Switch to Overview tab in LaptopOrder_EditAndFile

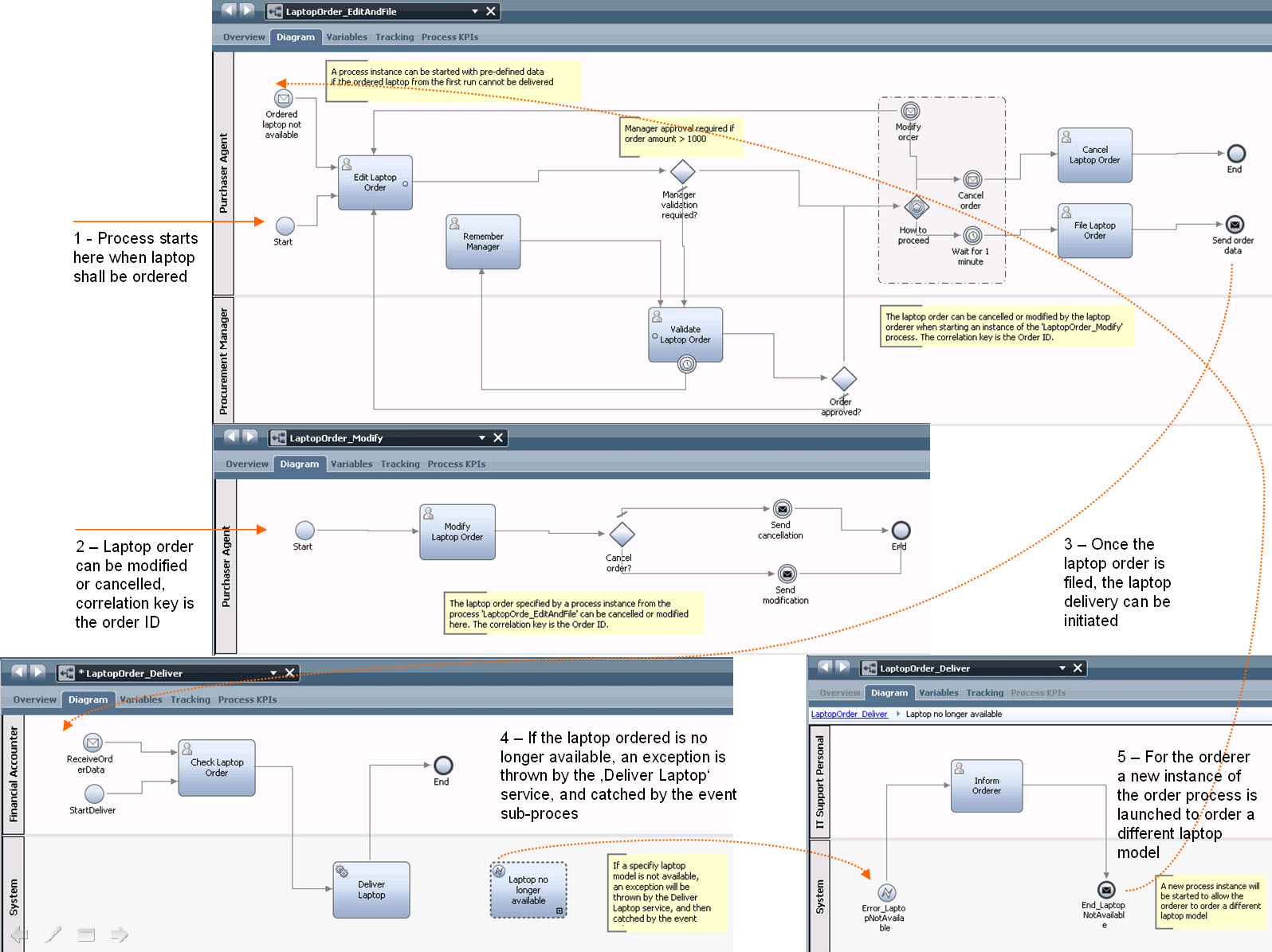pos(244,37)
